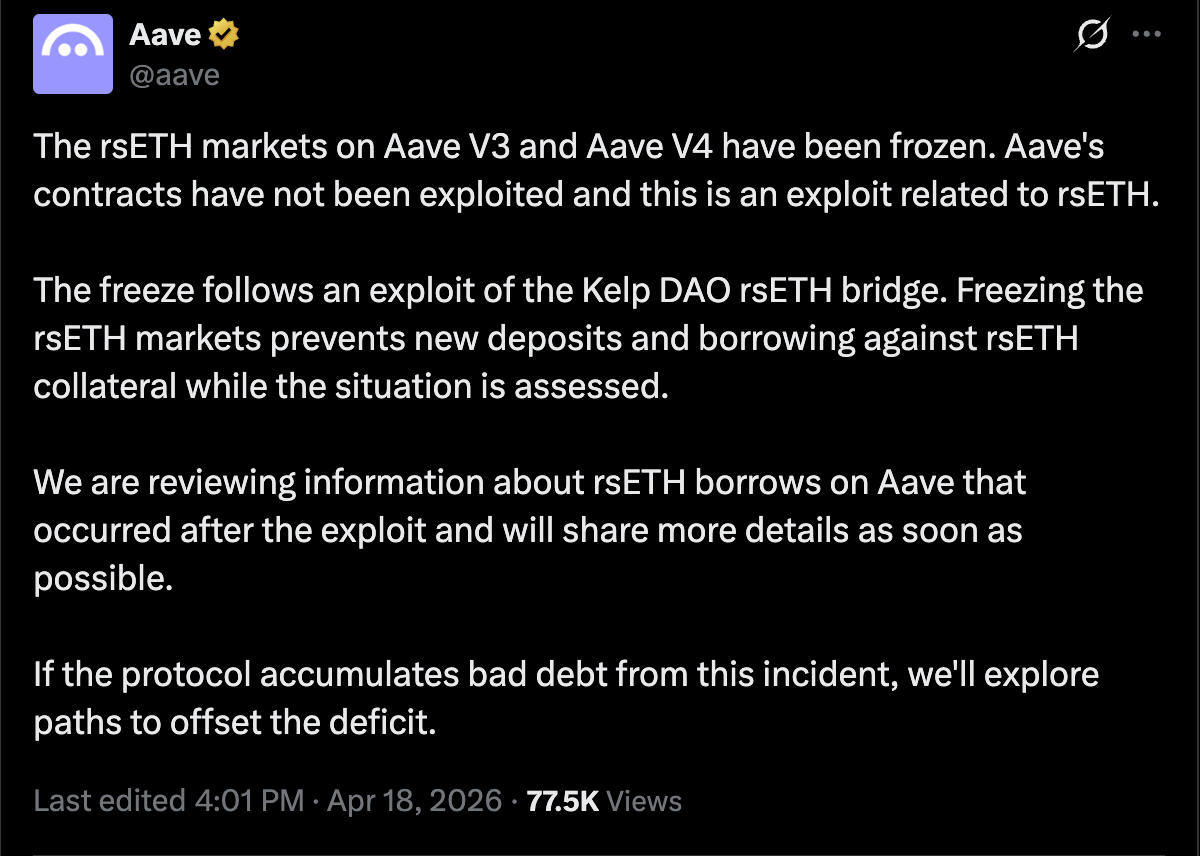Click the gold verified badge
The height and width of the screenshot is (856, 1200).
pos(224,35)
